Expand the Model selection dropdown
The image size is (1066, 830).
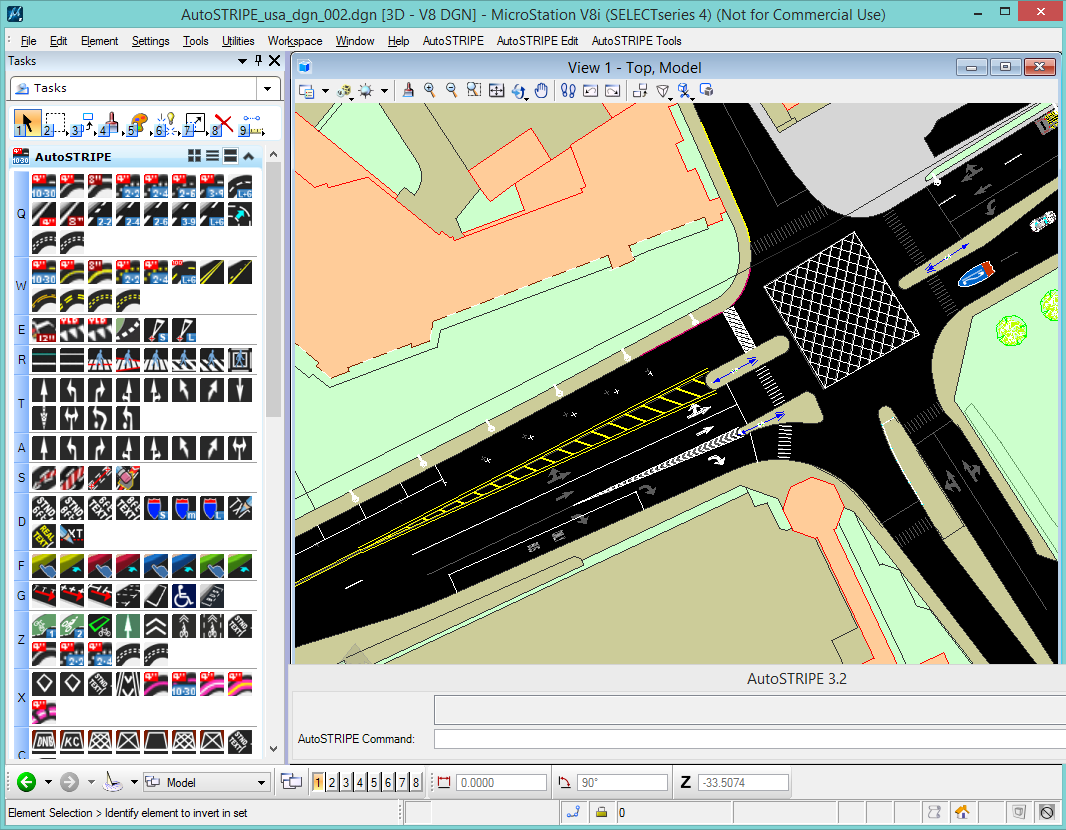point(261,782)
